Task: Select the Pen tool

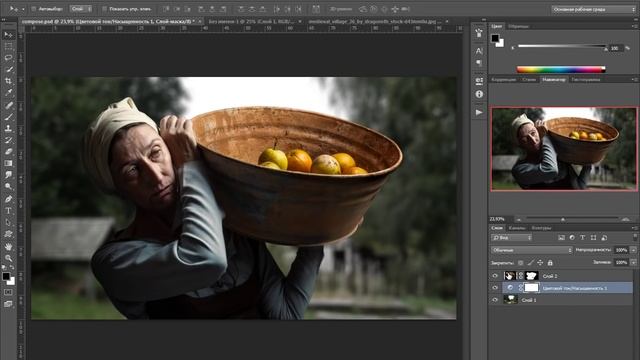Action: point(8,199)
